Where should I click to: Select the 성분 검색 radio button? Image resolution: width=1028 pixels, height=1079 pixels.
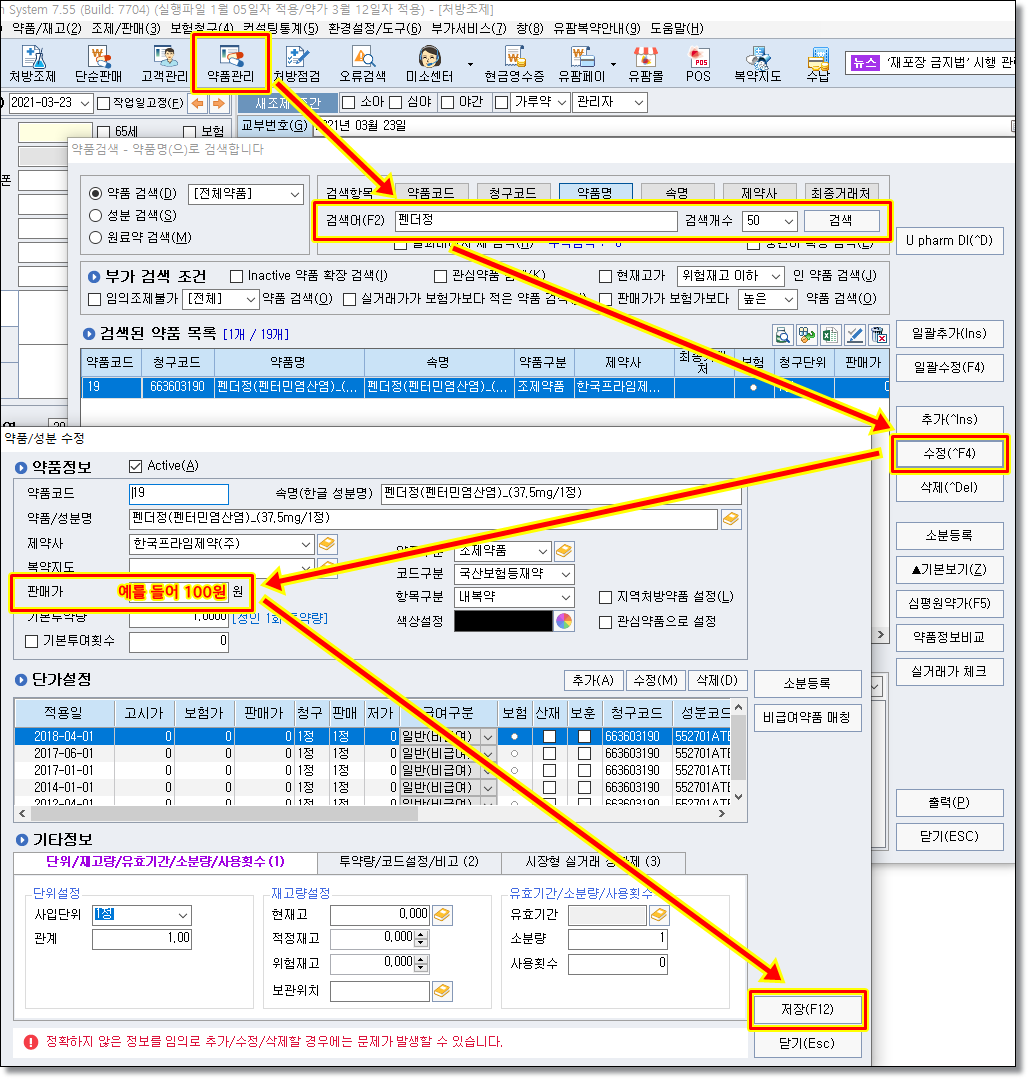click(x=96, y=215)
